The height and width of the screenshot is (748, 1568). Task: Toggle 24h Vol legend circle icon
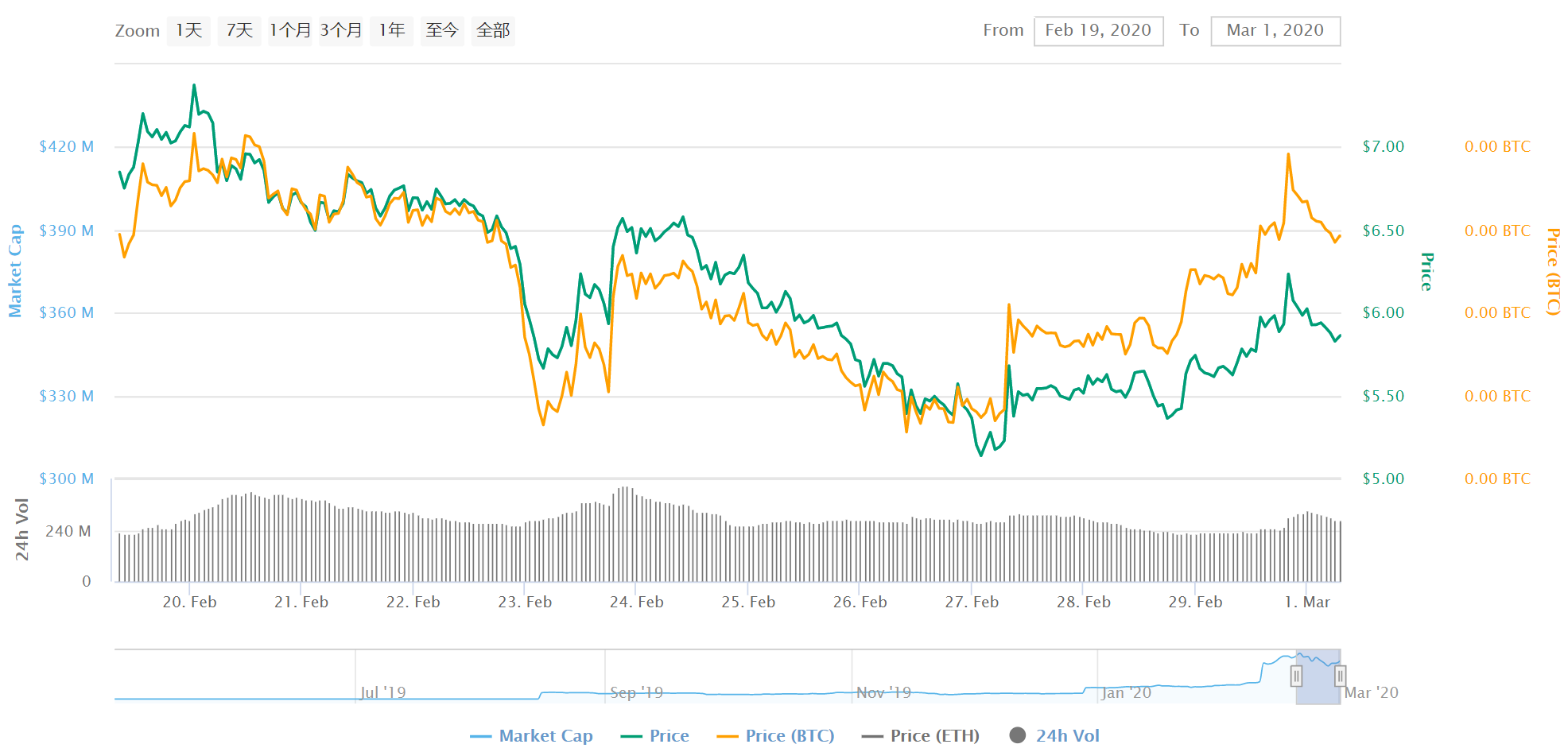pos(1018,735)
